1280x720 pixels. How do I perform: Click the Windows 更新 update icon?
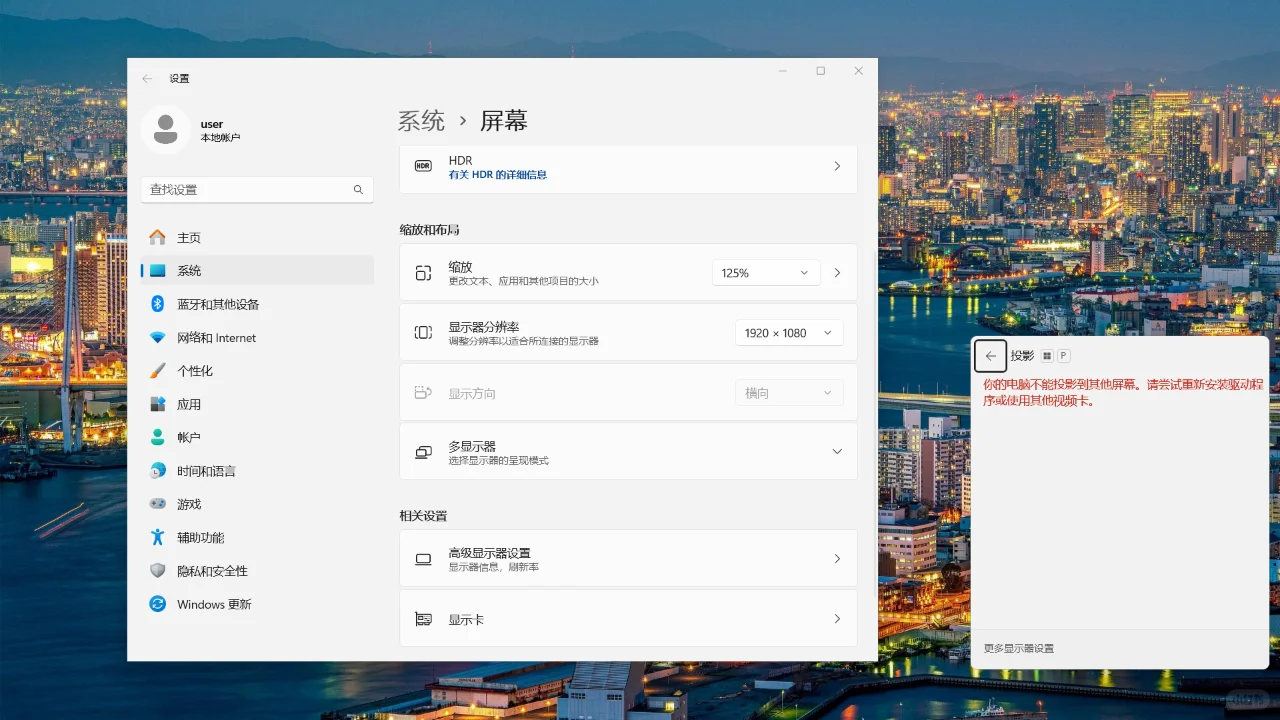(x=158, y=604)
